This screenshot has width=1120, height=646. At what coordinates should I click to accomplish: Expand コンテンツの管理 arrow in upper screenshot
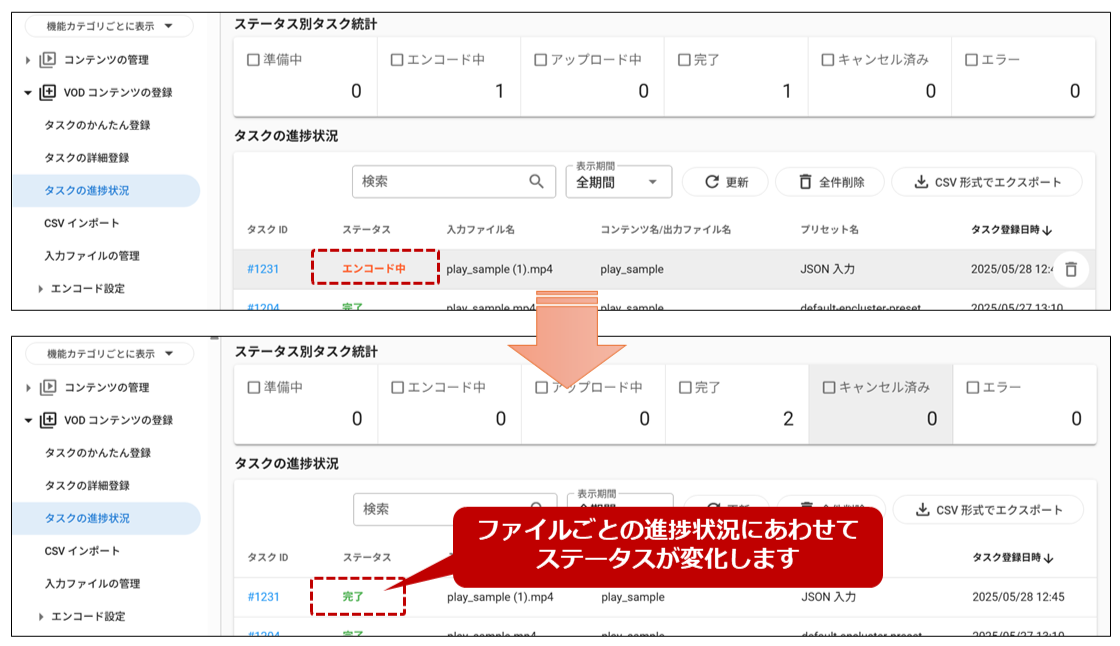point(28,60)
